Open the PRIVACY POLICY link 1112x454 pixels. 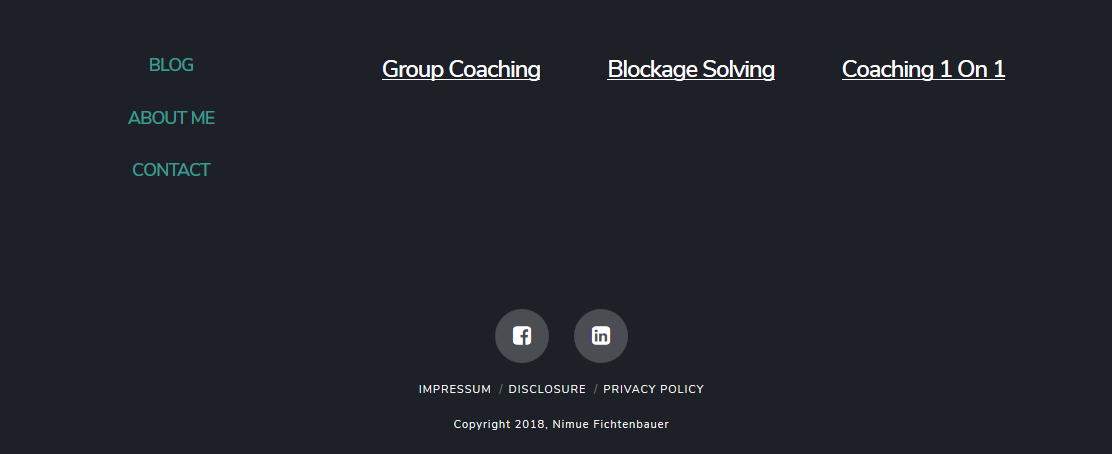pos(653,389)
